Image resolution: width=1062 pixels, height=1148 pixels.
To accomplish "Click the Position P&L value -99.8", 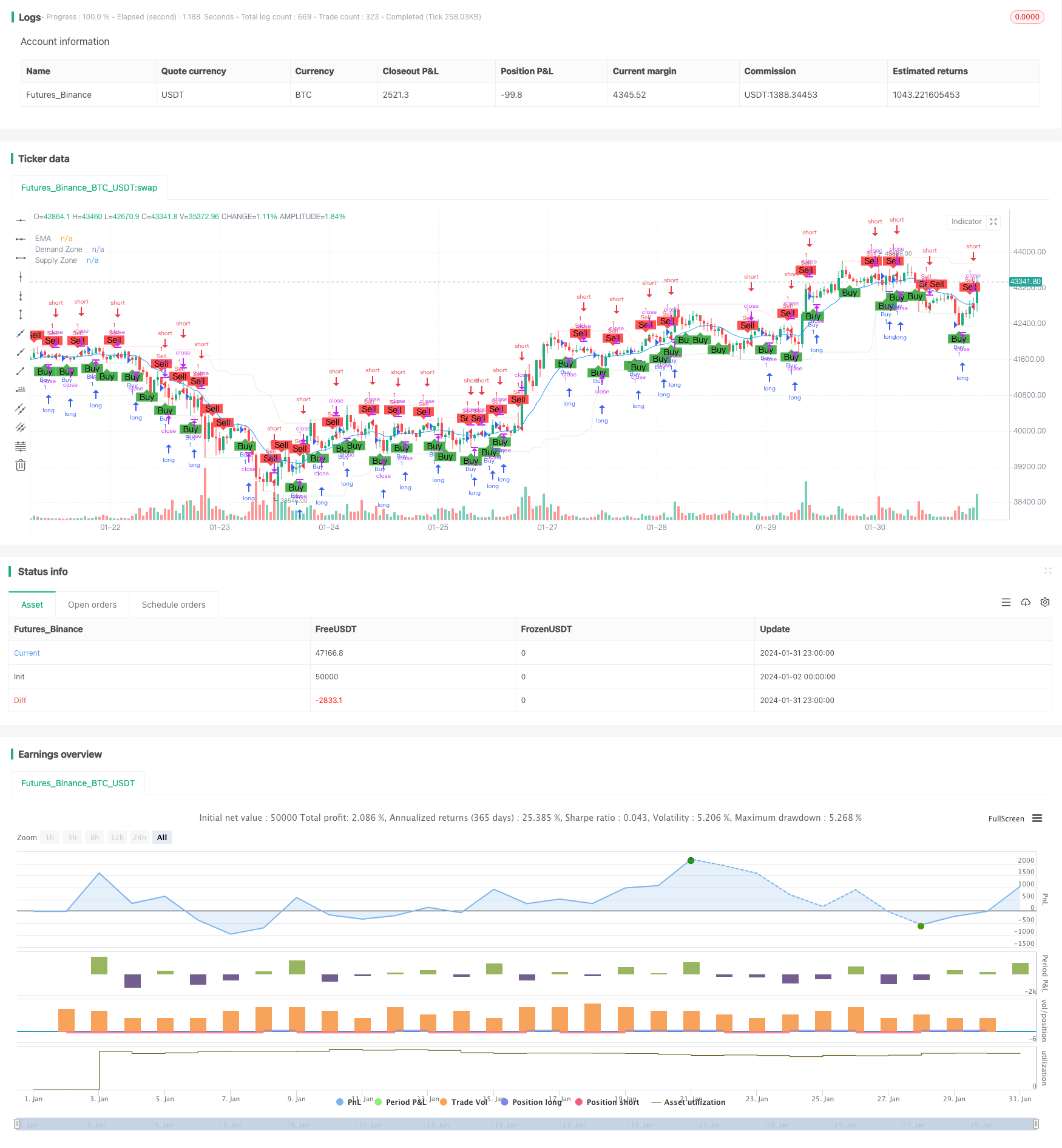I will click(x=511, y=95).
